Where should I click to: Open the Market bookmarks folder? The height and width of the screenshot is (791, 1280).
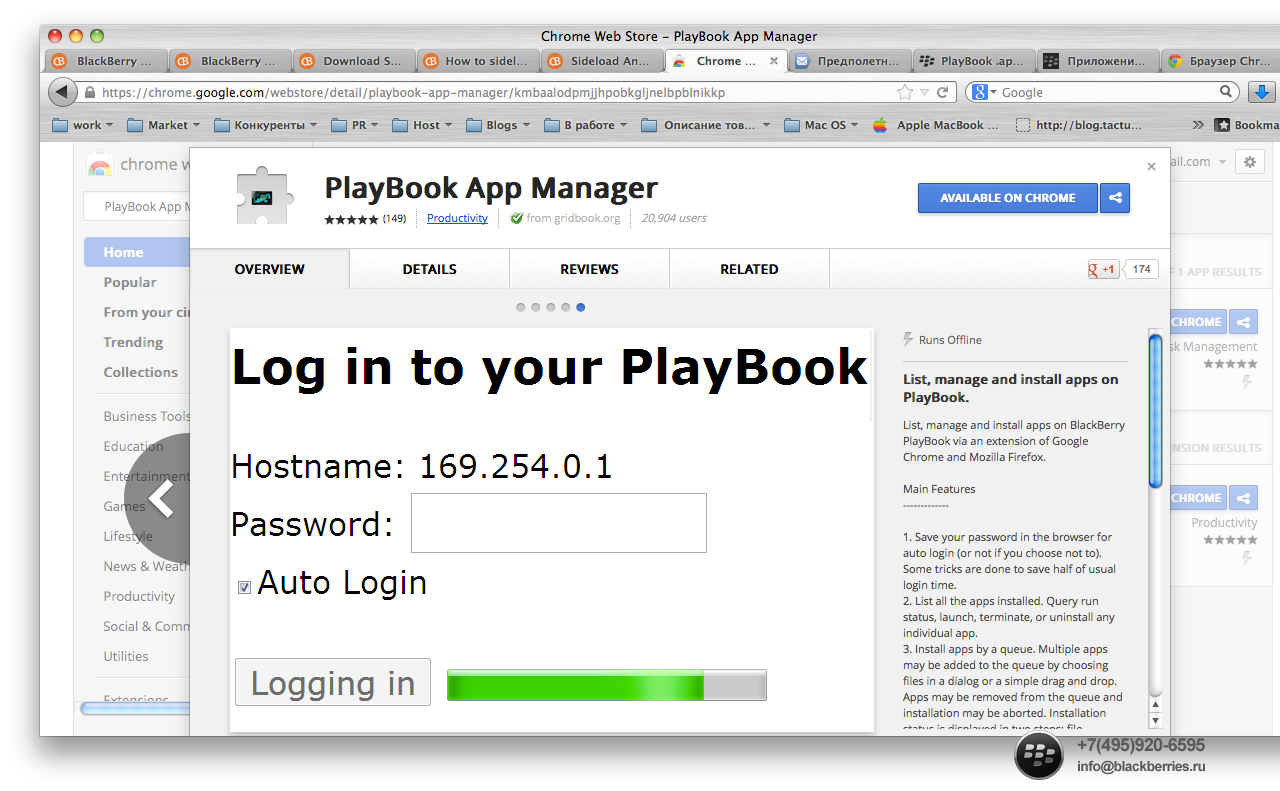pyautogui.click(x=164, y=125)
